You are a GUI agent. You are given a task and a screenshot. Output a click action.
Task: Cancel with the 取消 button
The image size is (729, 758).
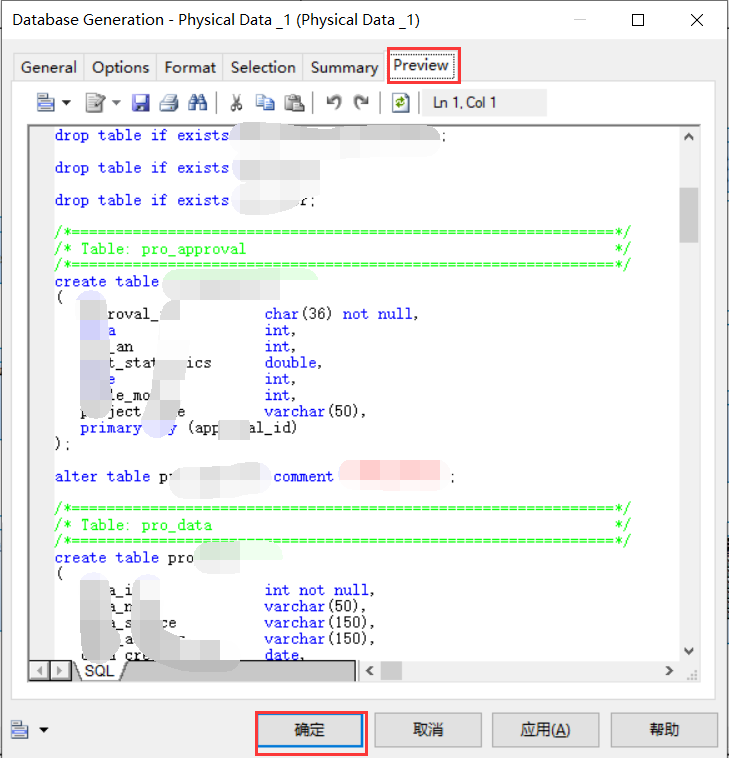click(428, 730)
